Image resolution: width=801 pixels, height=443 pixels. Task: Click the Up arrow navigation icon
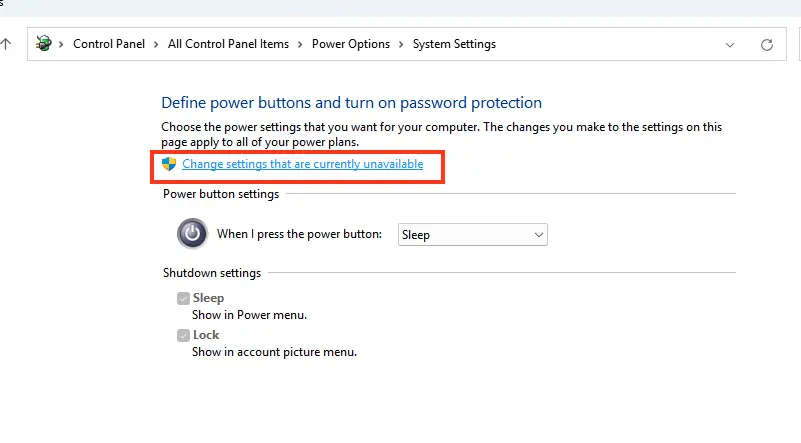pyautogui.click(x=6, y=44)
